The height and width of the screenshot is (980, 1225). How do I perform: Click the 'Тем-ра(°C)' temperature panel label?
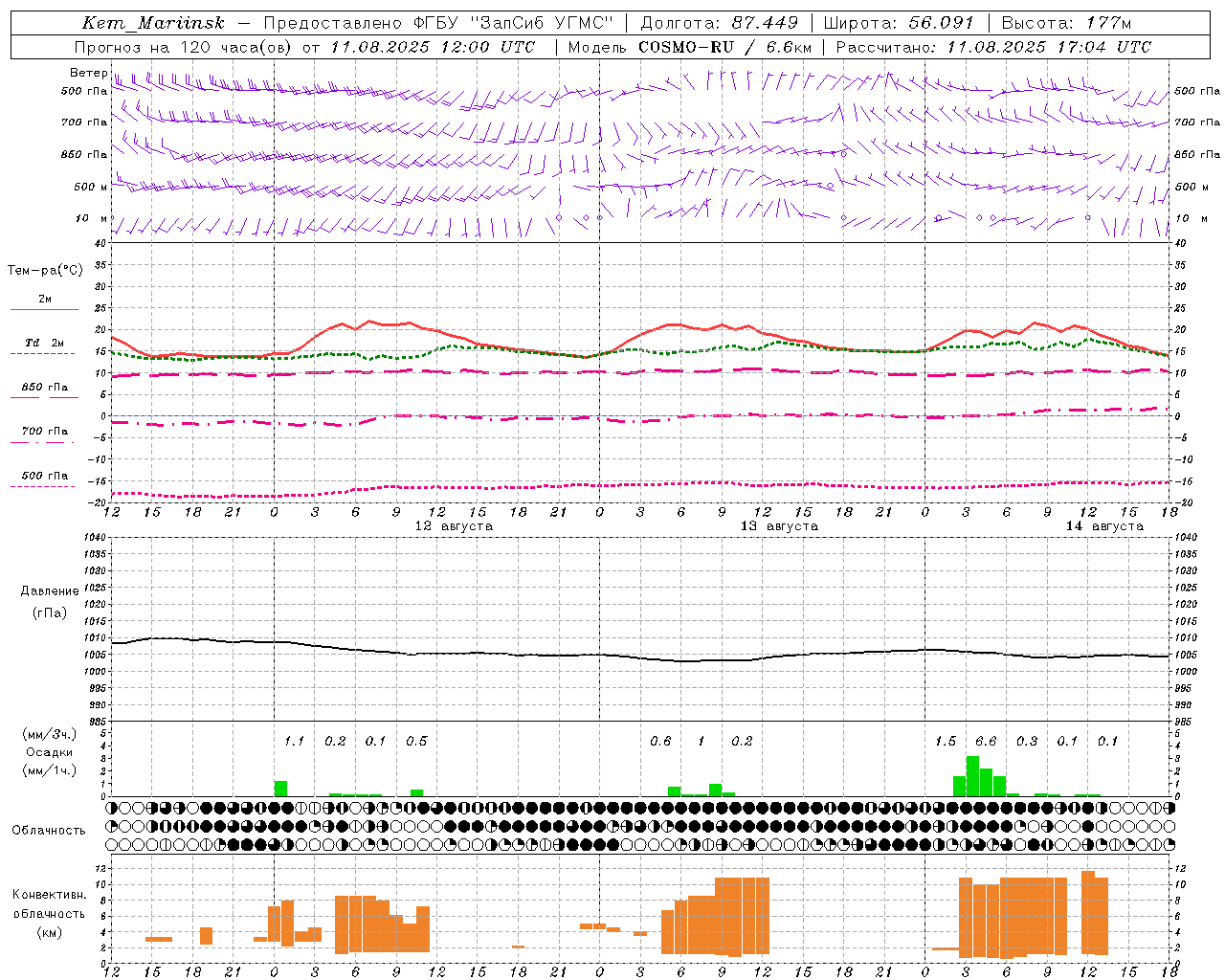pos(45,270)
